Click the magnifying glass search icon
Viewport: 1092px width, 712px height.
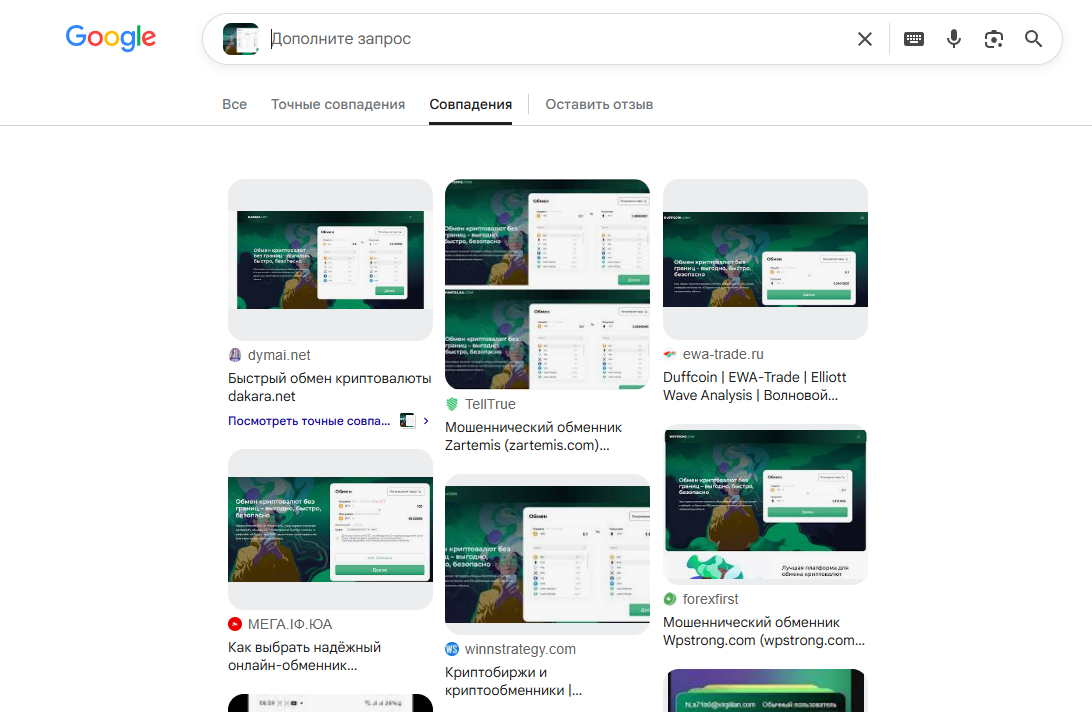pos(1034,39)
